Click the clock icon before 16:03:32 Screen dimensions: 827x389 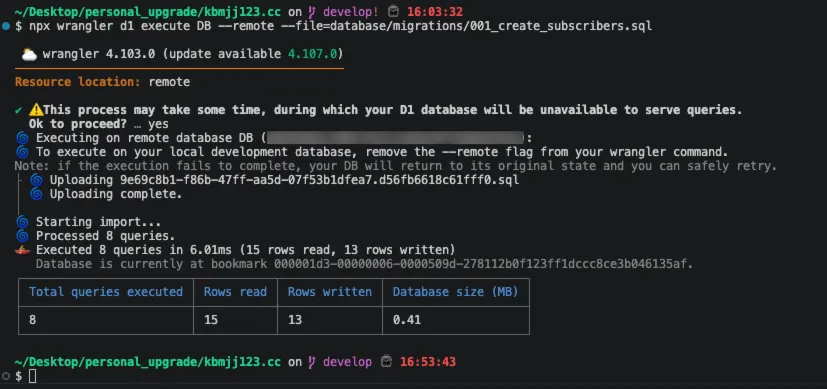[393, 12]
